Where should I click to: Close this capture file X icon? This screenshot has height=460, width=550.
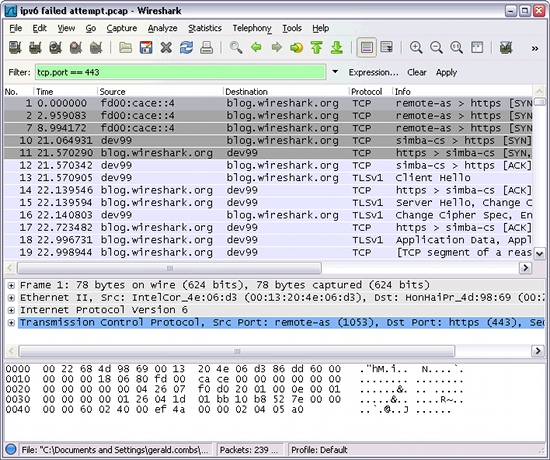pyautogui.click(x=166, y=47)
